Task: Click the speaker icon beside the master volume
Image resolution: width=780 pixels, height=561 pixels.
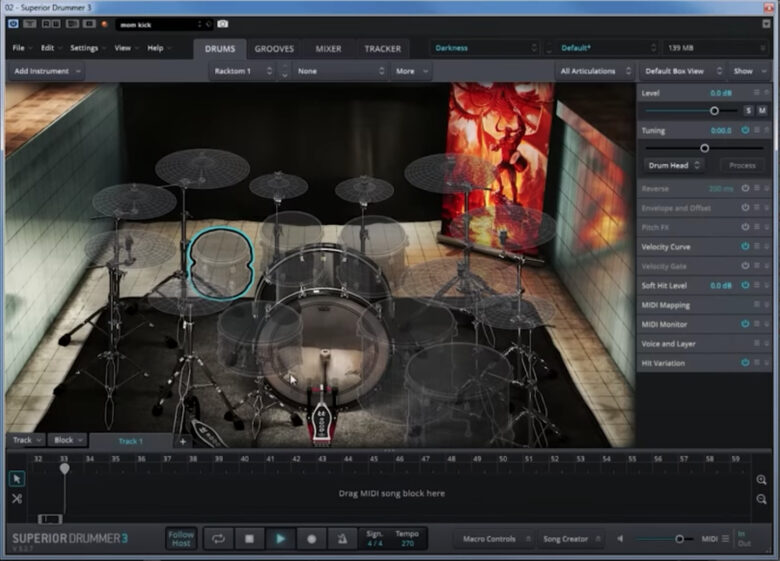Action: (x=620, y=539)
